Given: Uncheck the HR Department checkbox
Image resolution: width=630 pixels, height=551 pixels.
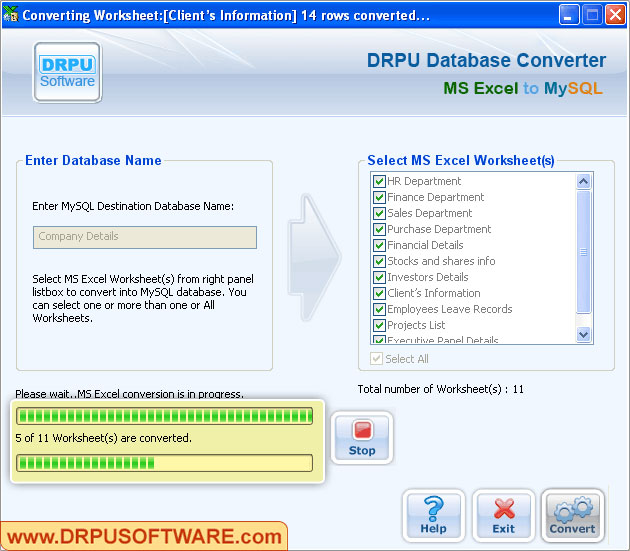Looking at the screenshot, I should tap(379, 181).
